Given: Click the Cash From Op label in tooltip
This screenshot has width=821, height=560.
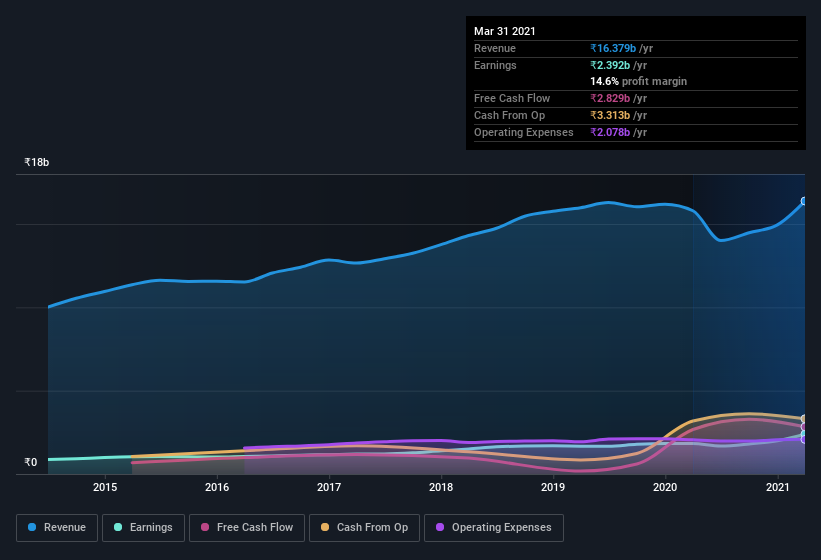Looking at the screenshot, I should tap(509, 115).
